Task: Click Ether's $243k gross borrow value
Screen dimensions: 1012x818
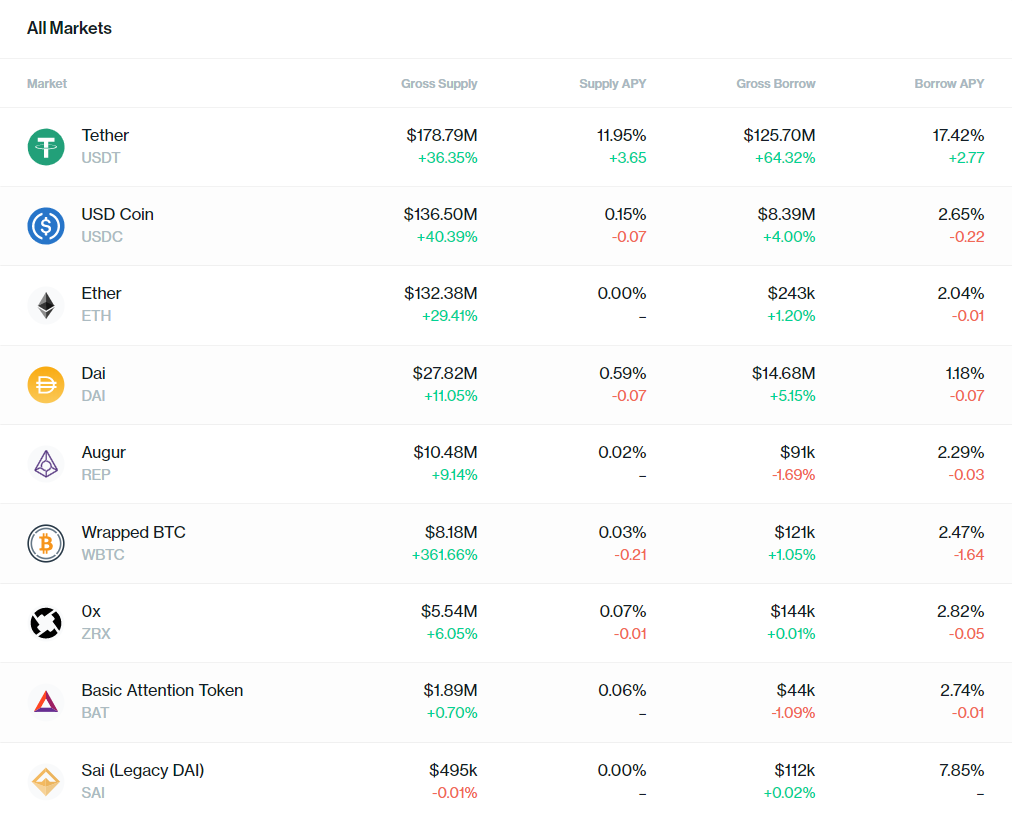Action: (791, 294)
